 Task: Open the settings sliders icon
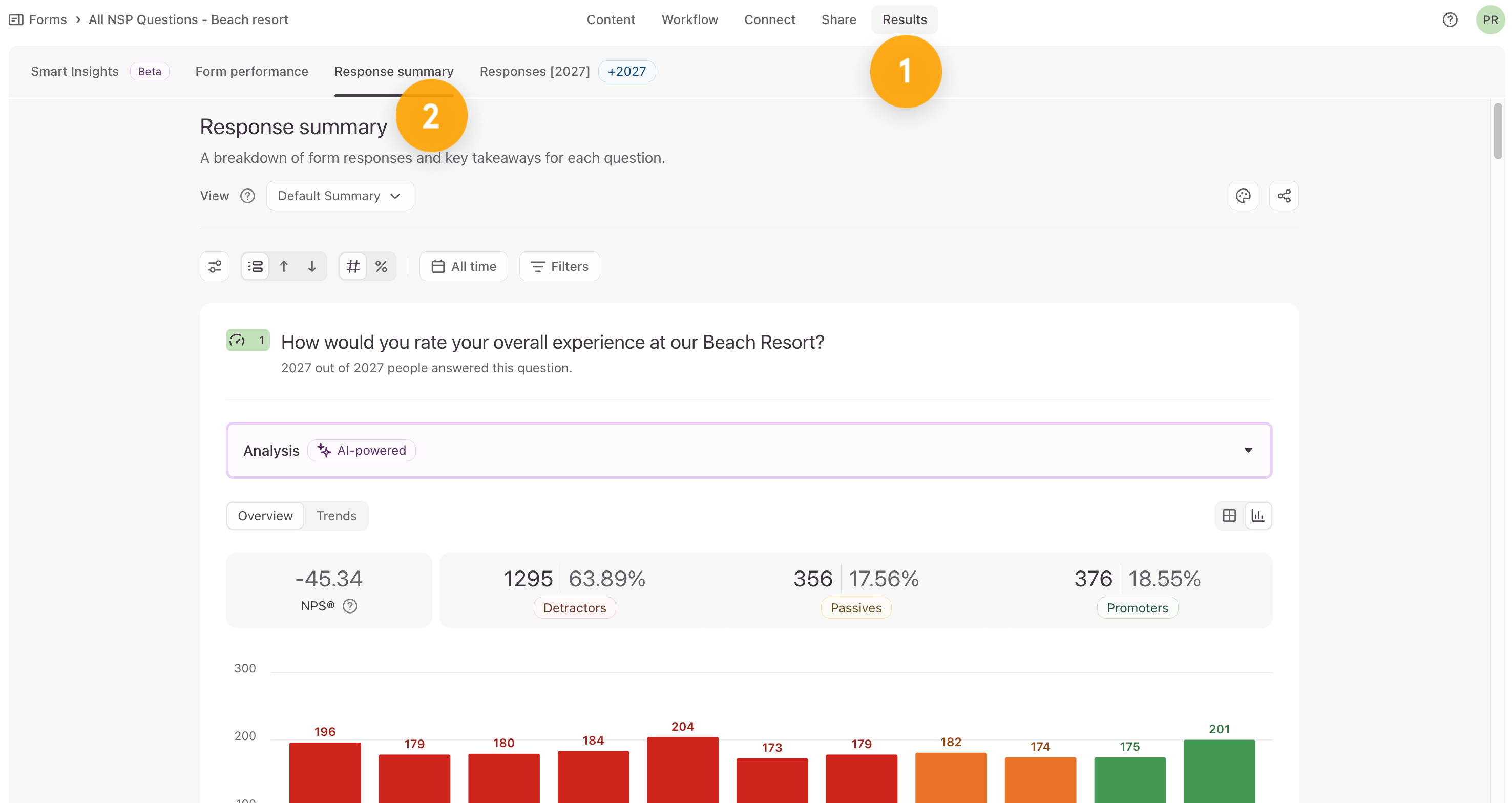(x=215, y=266)
